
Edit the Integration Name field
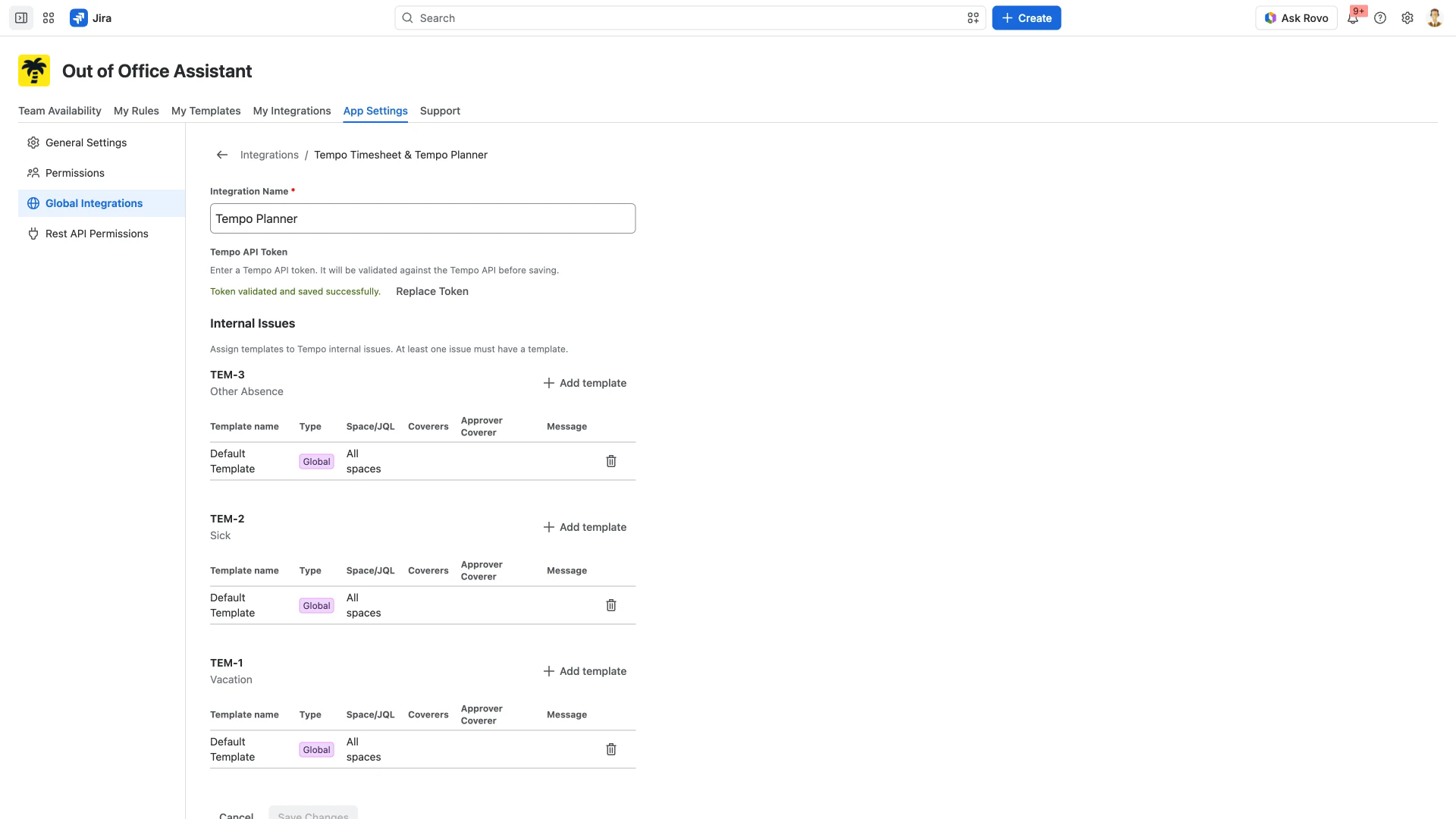(422, 218)
